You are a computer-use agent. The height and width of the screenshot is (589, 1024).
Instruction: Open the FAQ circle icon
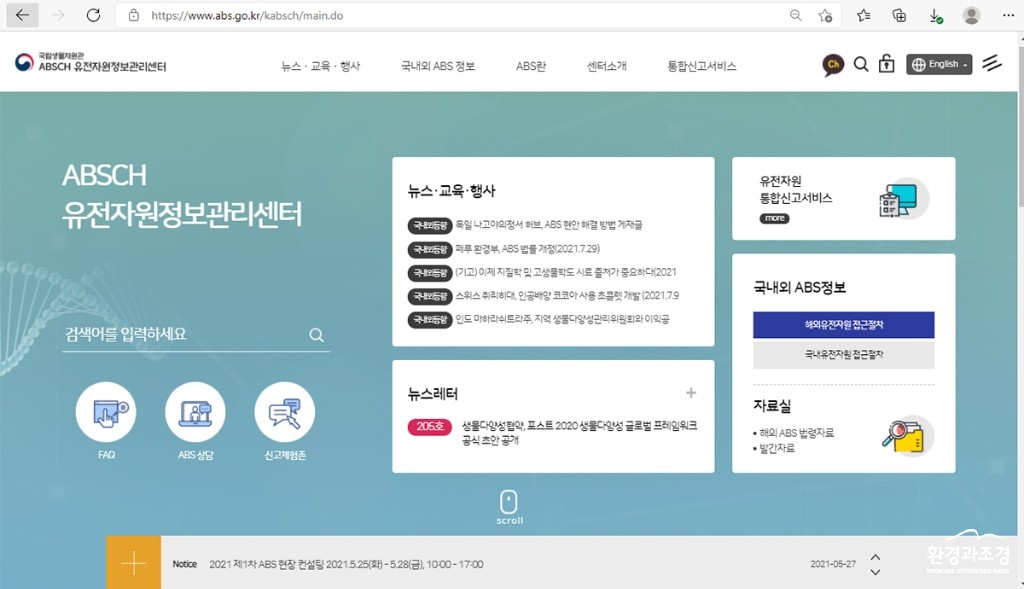point(106,412)
